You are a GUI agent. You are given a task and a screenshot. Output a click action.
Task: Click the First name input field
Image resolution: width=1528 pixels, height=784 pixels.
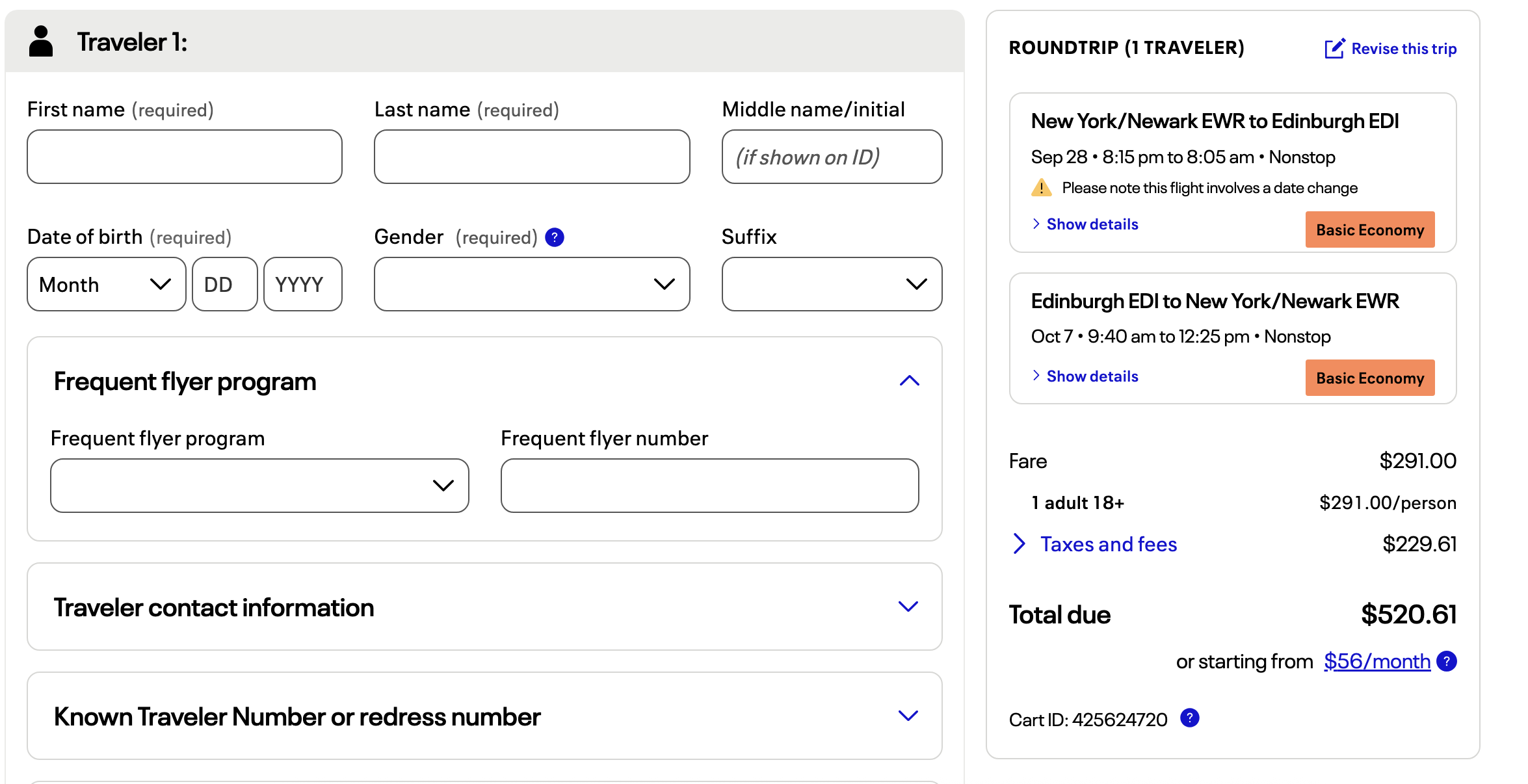185,157
